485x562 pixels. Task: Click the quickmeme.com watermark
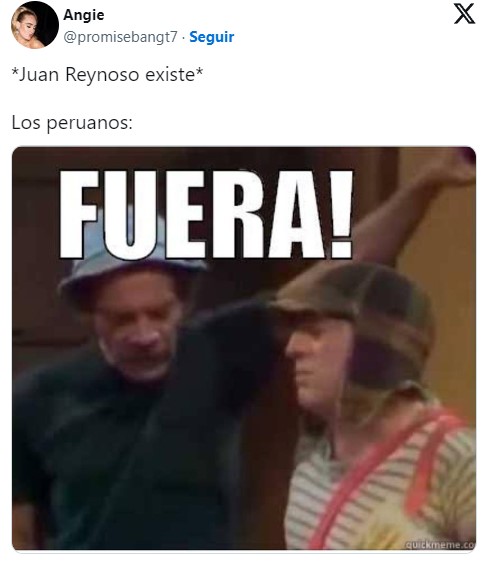pyautogui.click(x=440, y=545)
